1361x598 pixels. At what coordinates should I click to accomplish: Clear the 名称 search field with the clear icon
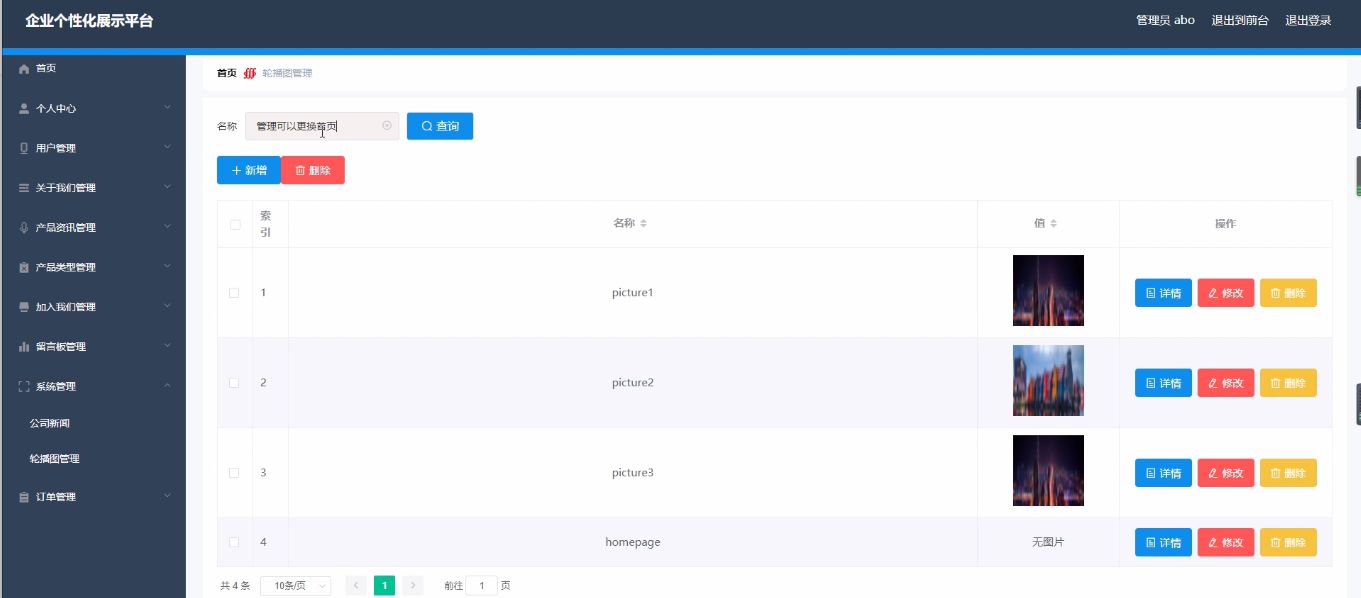coord(387,126)
